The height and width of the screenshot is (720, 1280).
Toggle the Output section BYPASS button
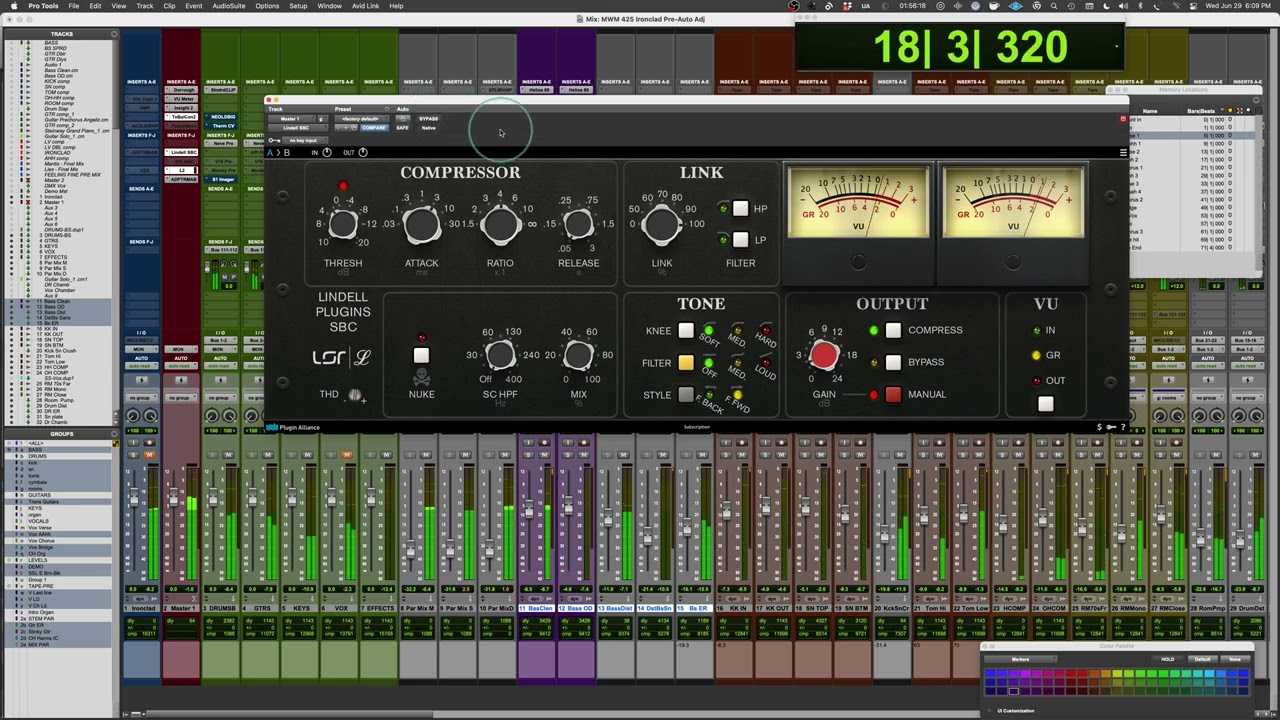[893, 362]
